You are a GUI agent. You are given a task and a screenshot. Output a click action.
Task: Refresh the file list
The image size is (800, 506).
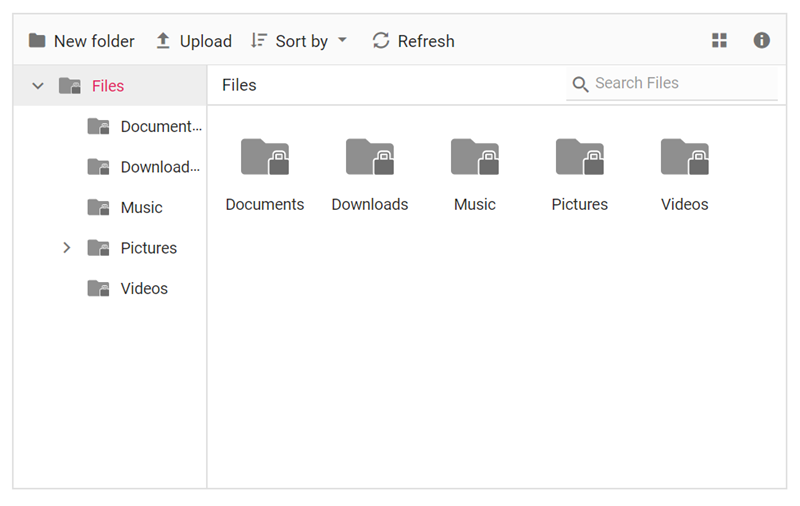413,41
